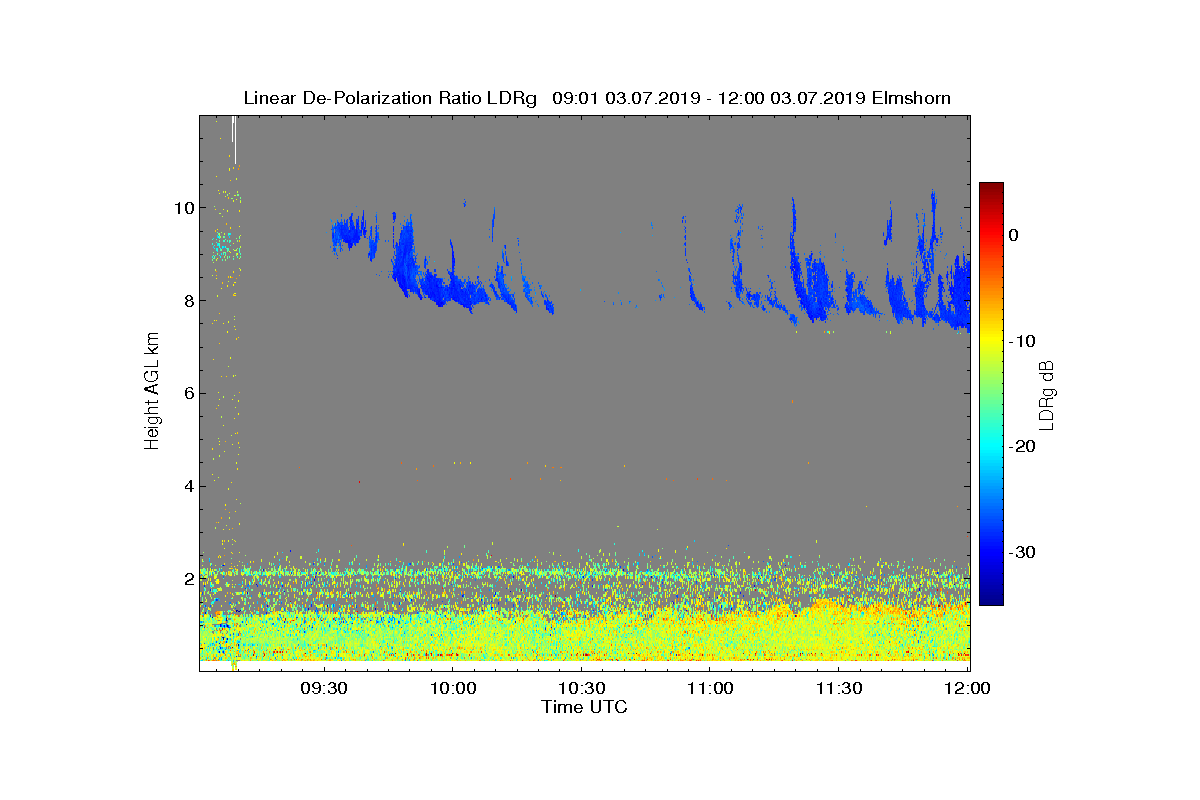
Task: Click the y-axis tick label '2'
Action: tap(188, 579)
